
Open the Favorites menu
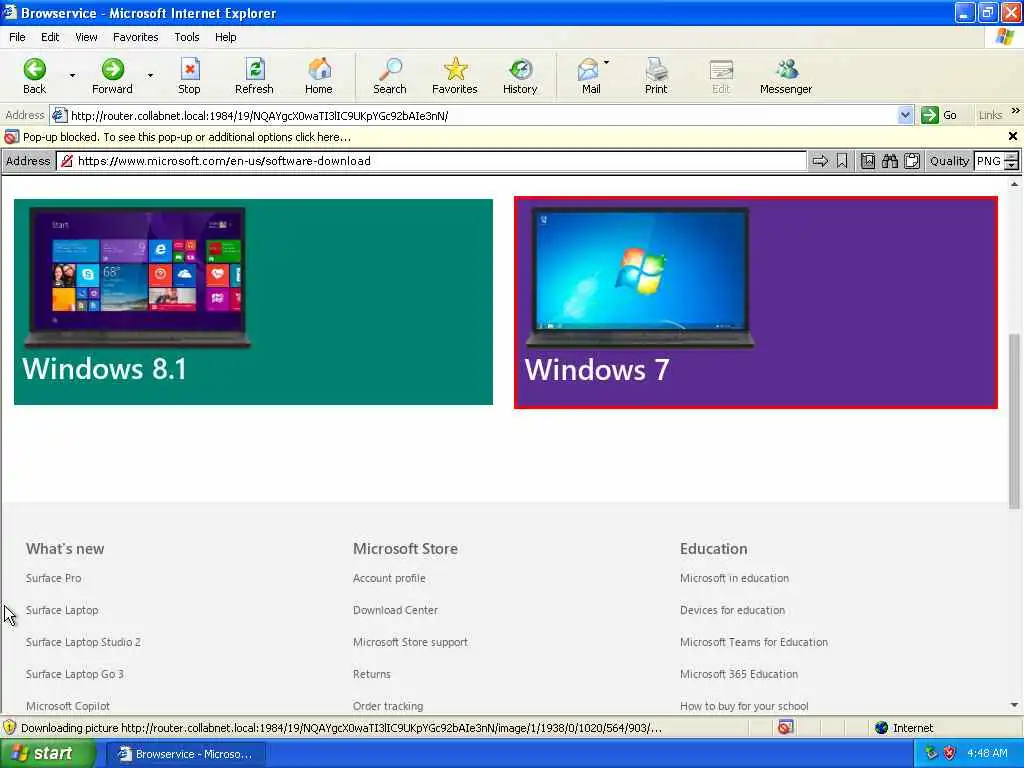click(136, 37)
